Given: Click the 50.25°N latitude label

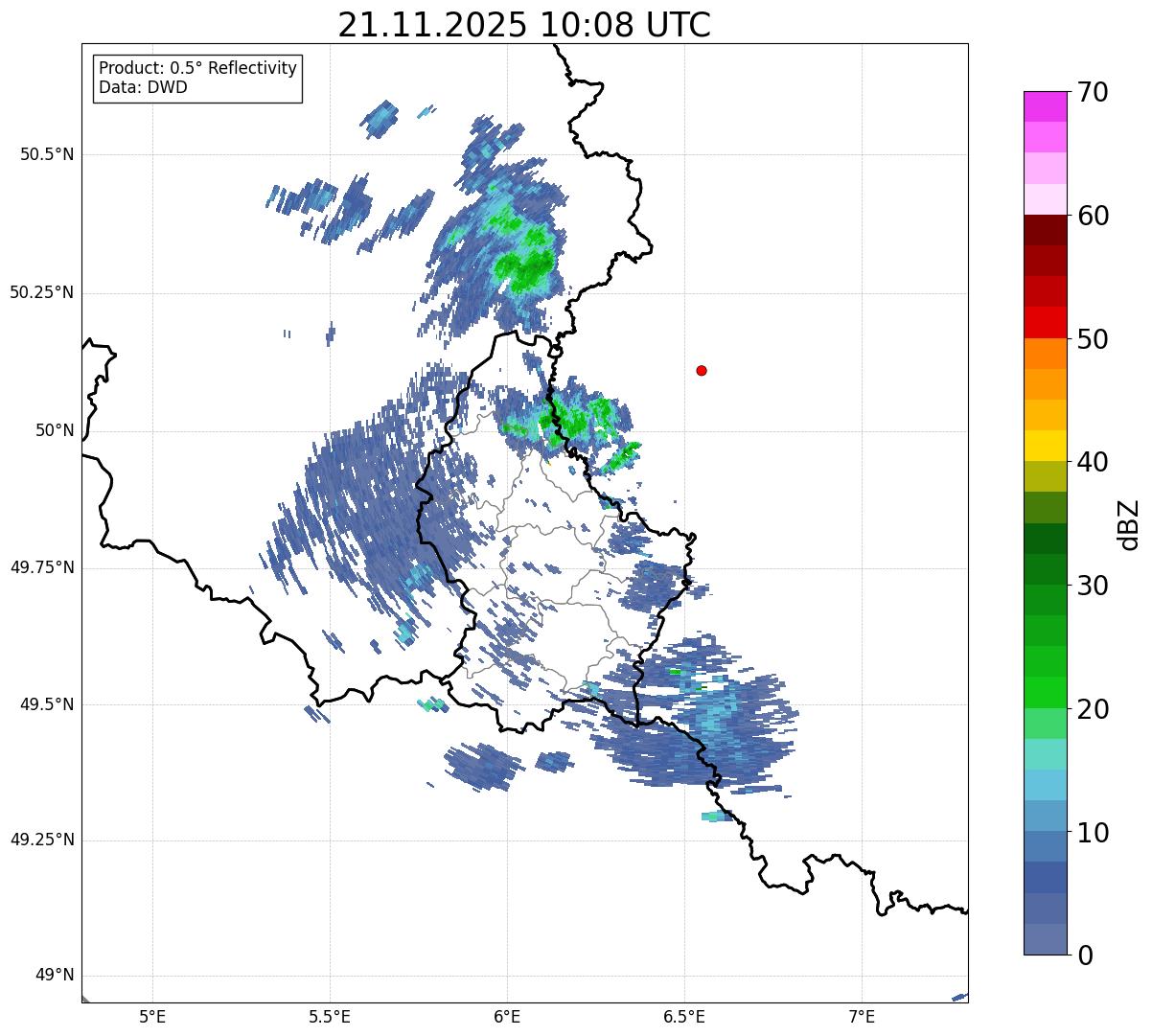Looking at the screenshot, I should click(x=41, y=292).
